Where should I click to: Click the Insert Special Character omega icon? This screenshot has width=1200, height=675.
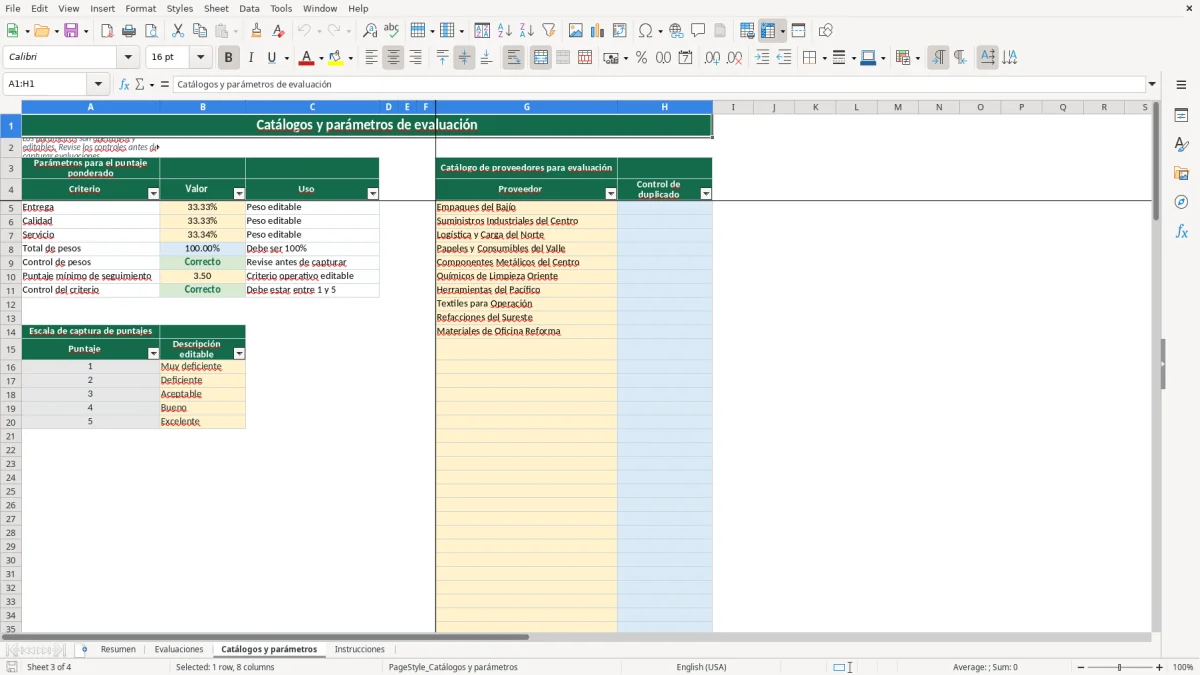click(645, 31)
